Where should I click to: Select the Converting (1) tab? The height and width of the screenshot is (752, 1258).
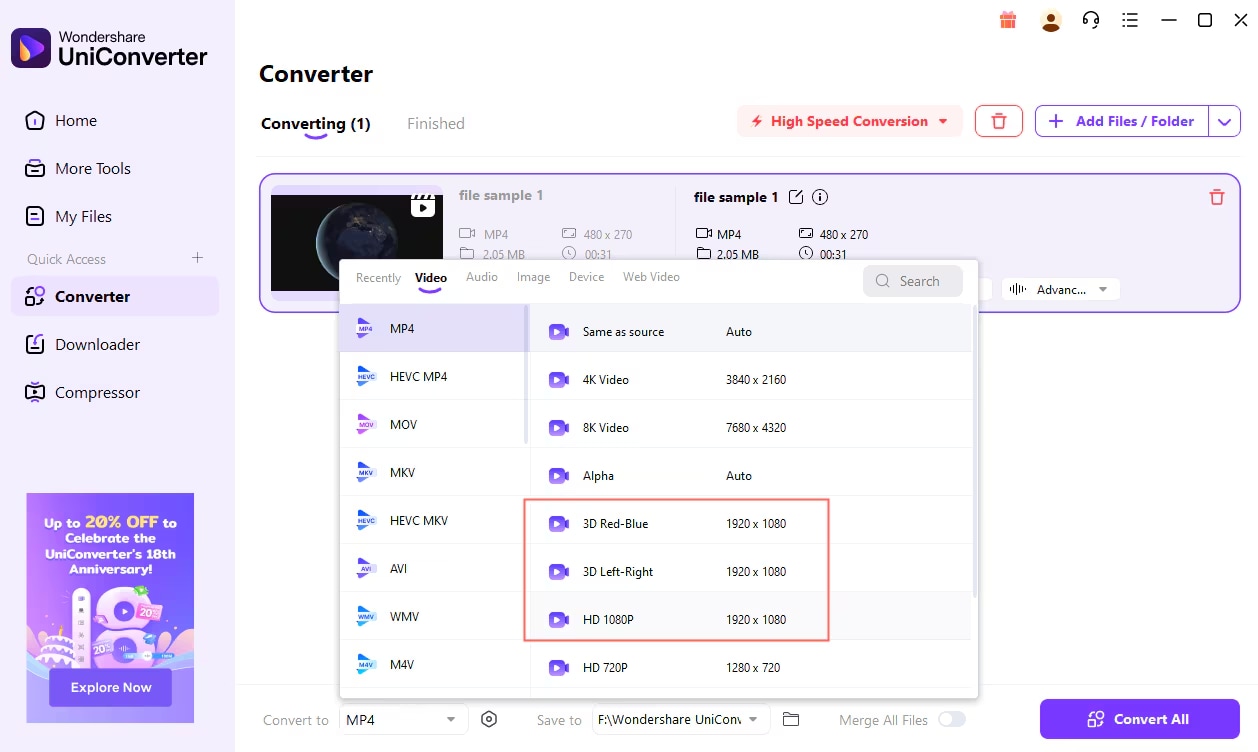pyautogui.click(x=316, y=124)
